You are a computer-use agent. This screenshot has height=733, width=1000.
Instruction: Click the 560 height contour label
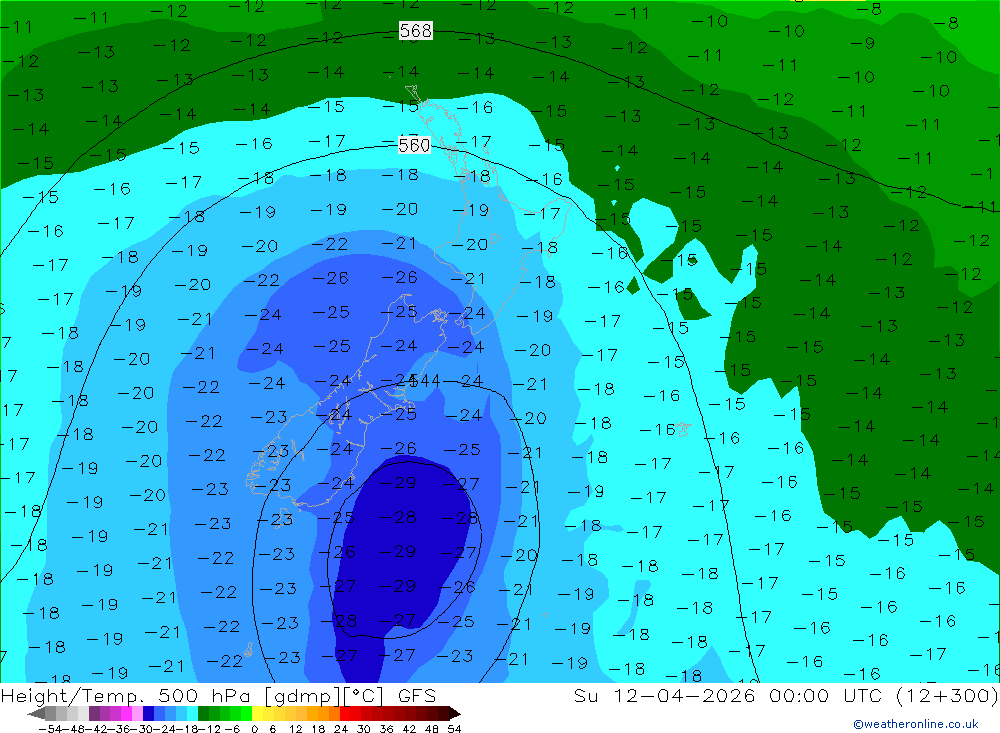point(415,145)
